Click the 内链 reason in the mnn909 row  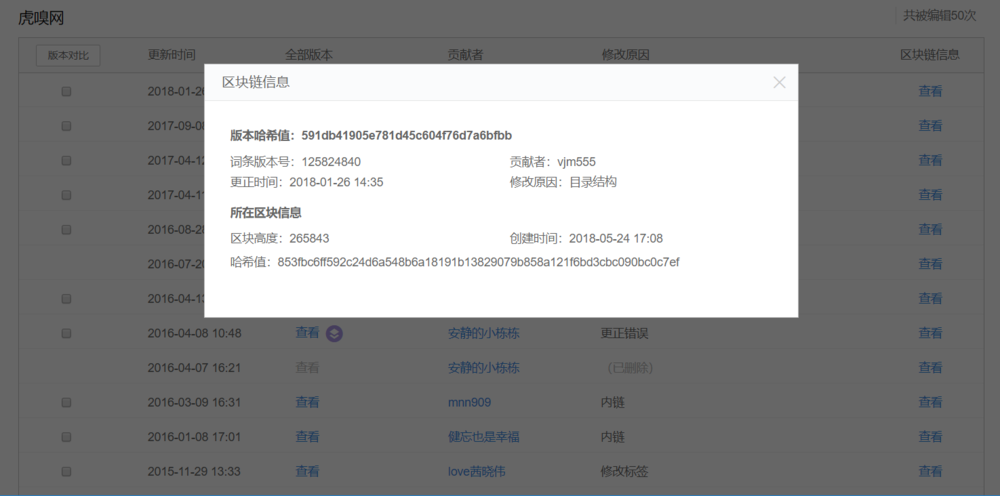(613, 402)
